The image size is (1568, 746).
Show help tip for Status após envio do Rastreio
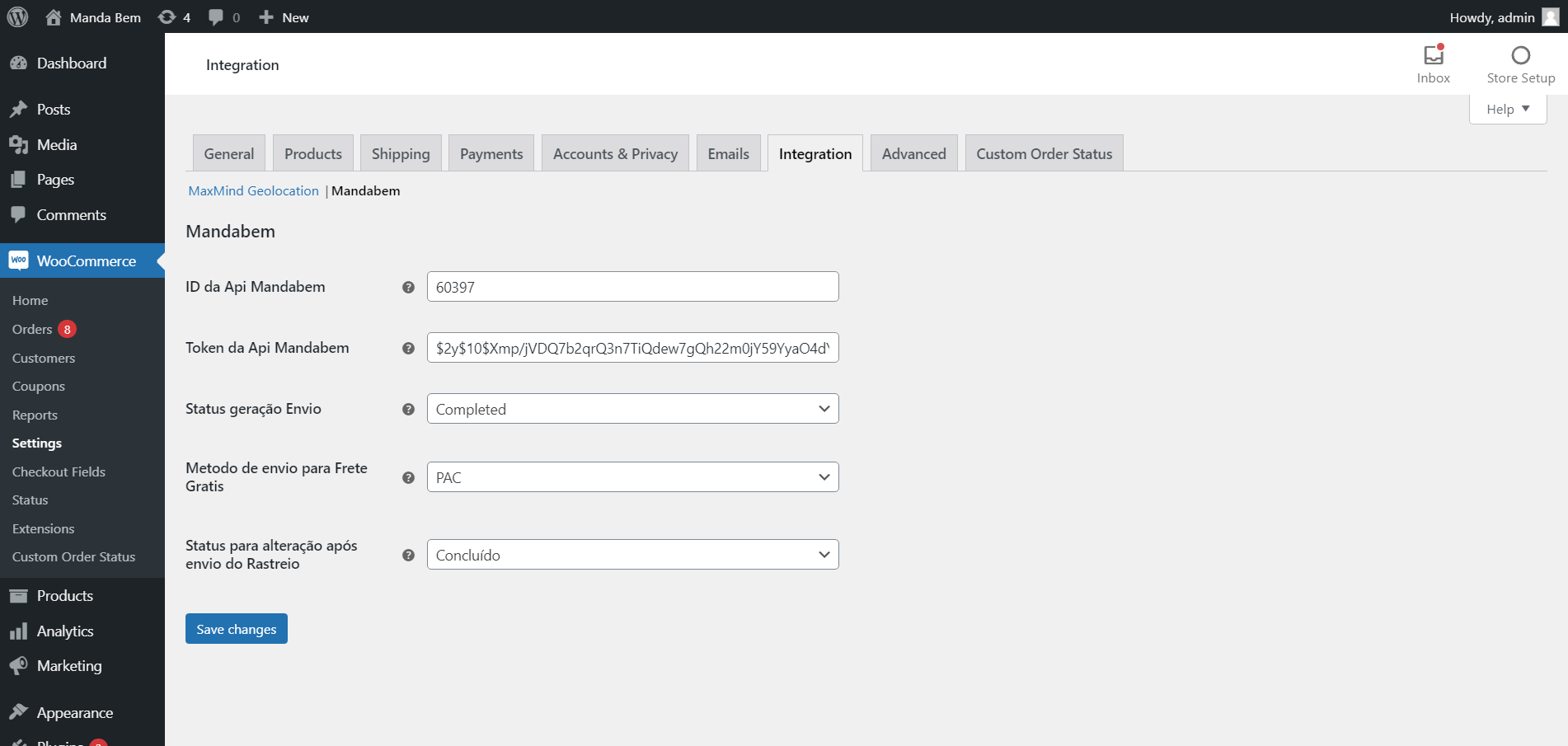point(408,555)
